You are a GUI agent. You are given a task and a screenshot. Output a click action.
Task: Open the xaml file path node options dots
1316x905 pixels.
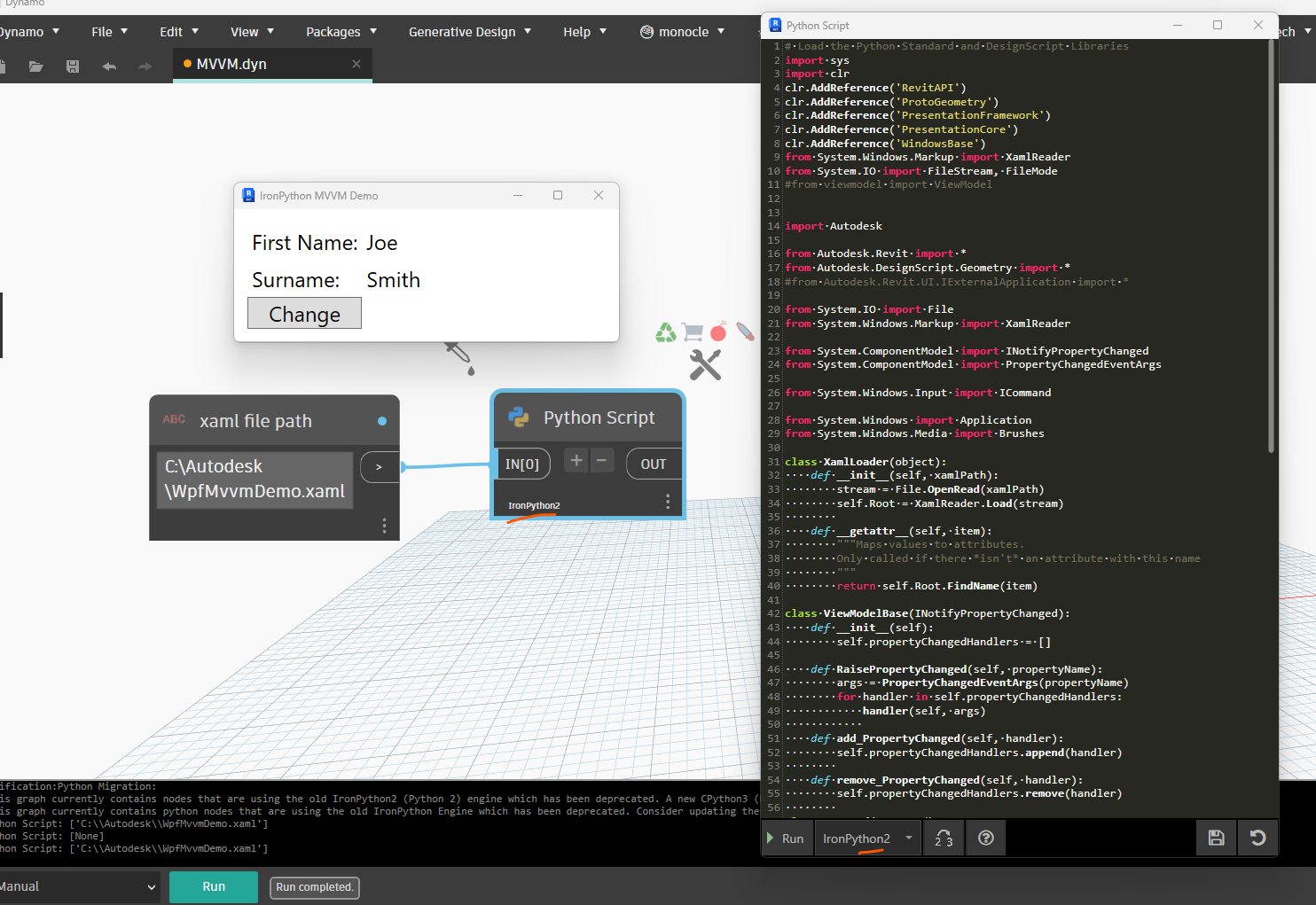point(384,526)
